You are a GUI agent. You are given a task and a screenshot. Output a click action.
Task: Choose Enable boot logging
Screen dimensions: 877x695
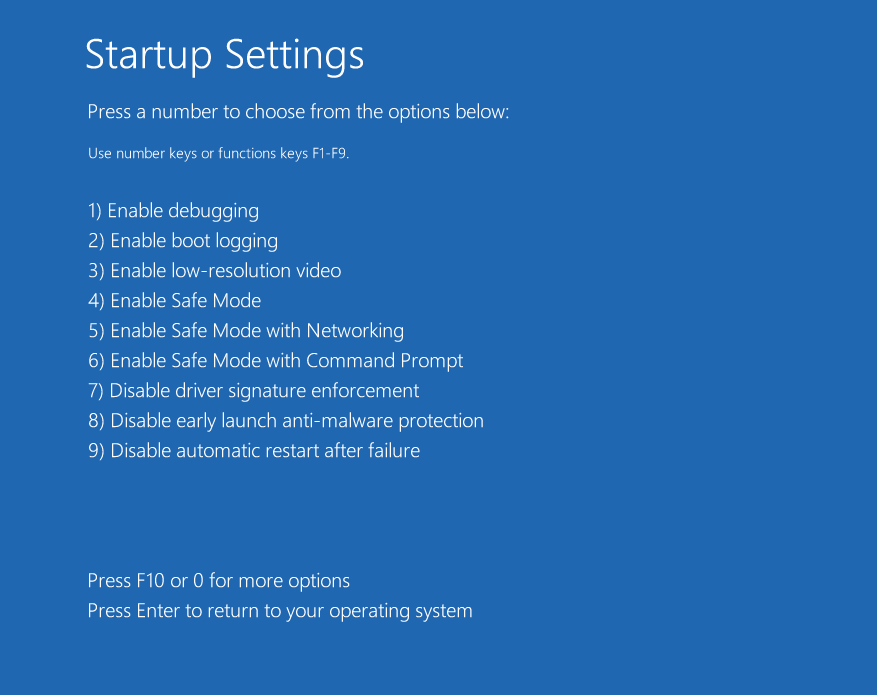click(183, 241)
